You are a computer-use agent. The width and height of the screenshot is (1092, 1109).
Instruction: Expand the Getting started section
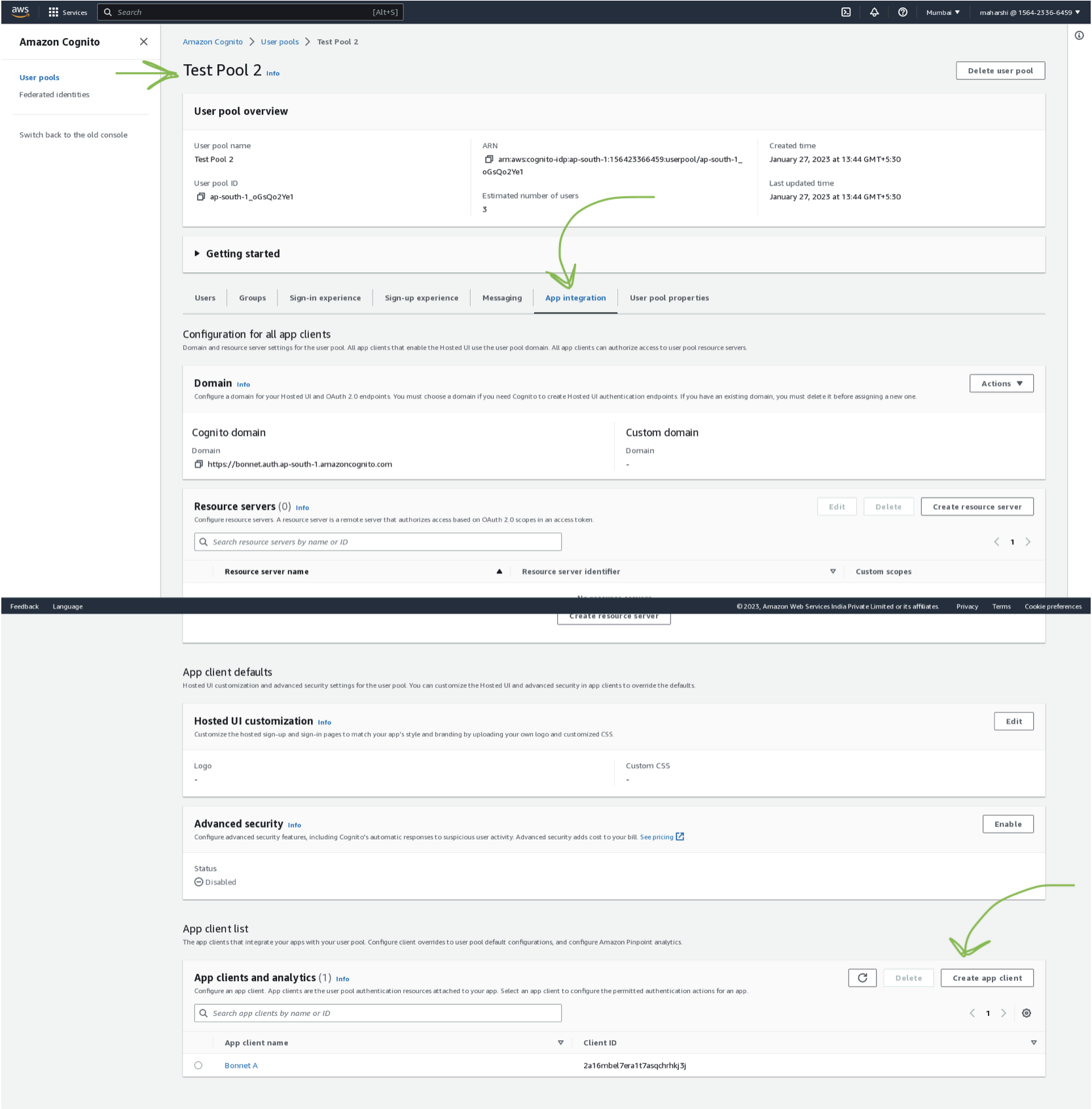237,253
